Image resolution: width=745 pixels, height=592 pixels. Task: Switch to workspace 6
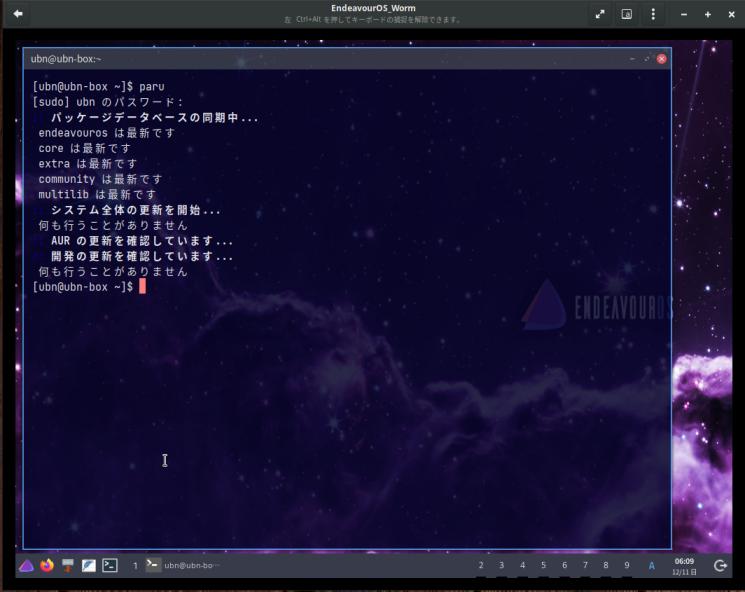click(x=564, y=565)
